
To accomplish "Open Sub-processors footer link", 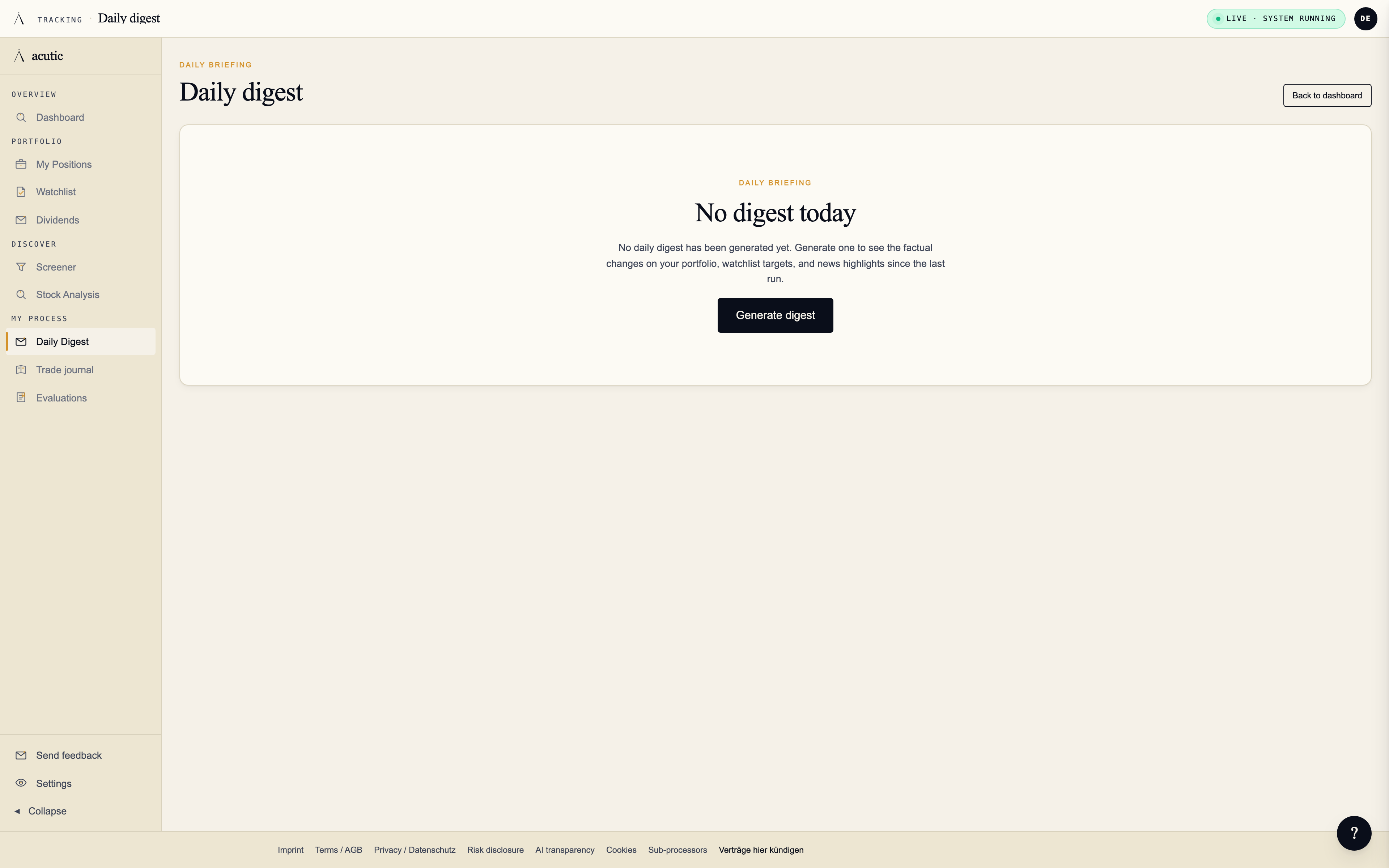I will pyautogui.click(x=677, y=850).
